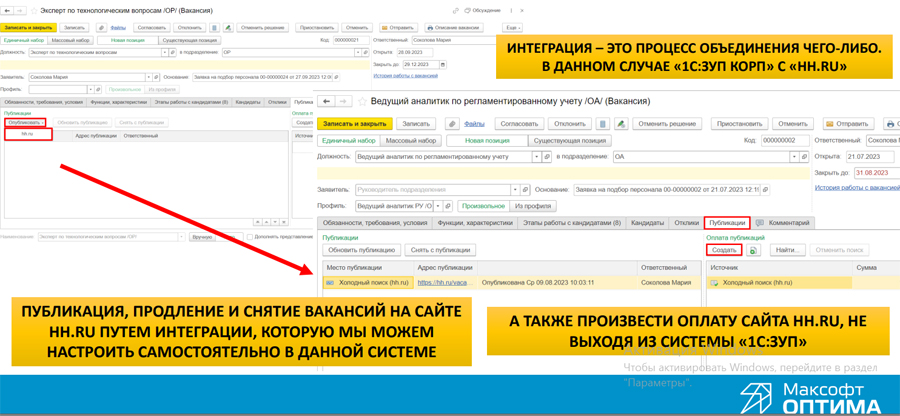Click the paperclip icon in the Ведущий аналитик window
The height and width of the screenshot is (416, 900).
pyautogui.click(x=452, y=123)
